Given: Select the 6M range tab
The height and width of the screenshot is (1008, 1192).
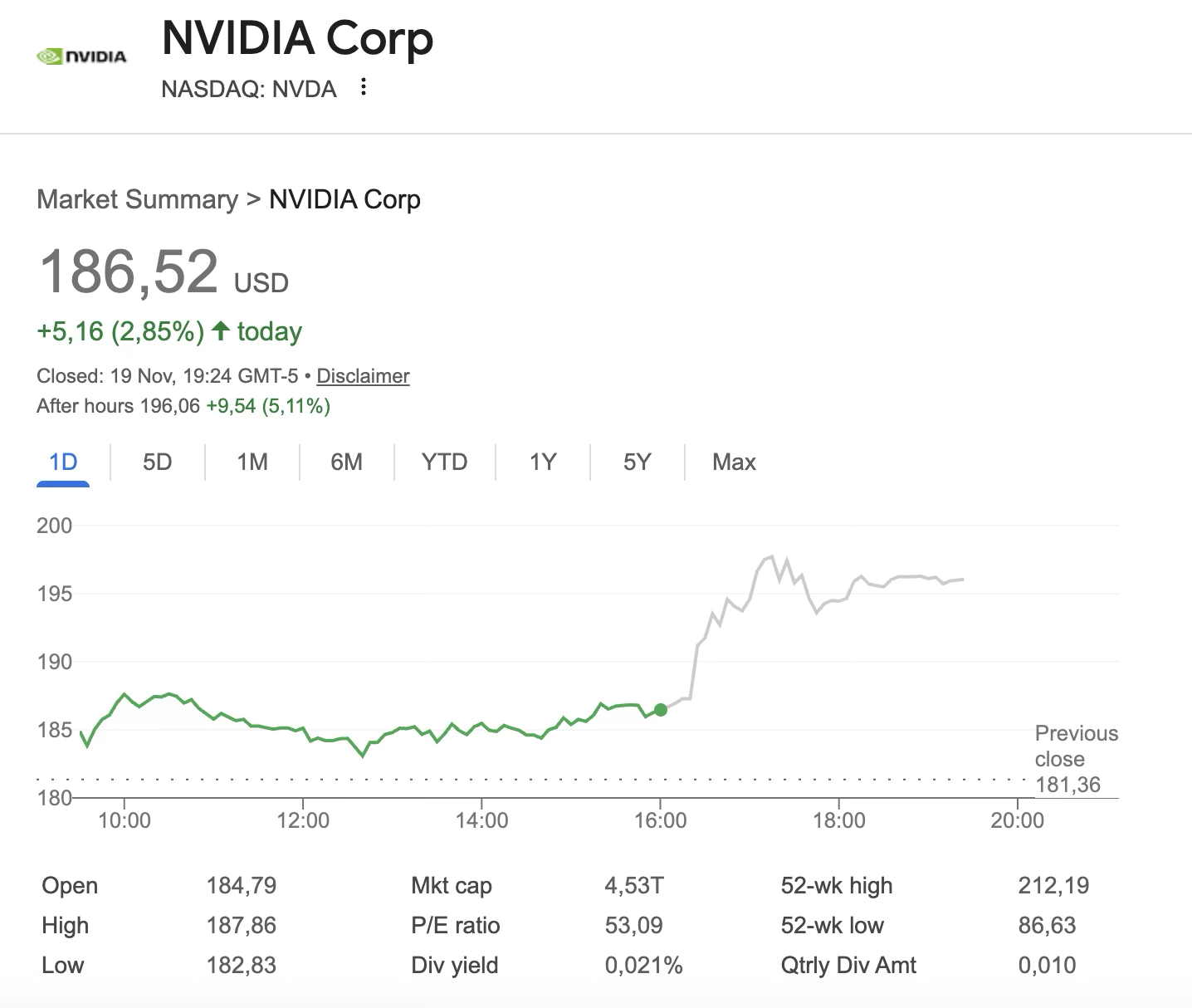Looking at the screenshot, I should (346, 462).
